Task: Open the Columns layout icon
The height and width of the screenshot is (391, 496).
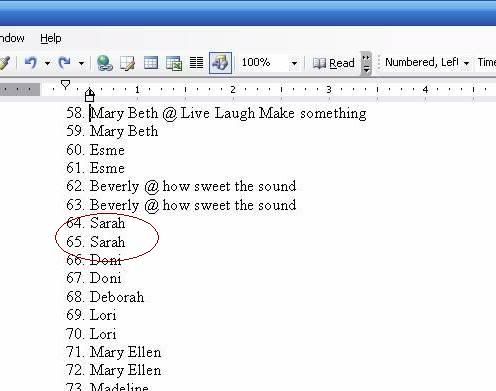Action: [x=196, y=63]
